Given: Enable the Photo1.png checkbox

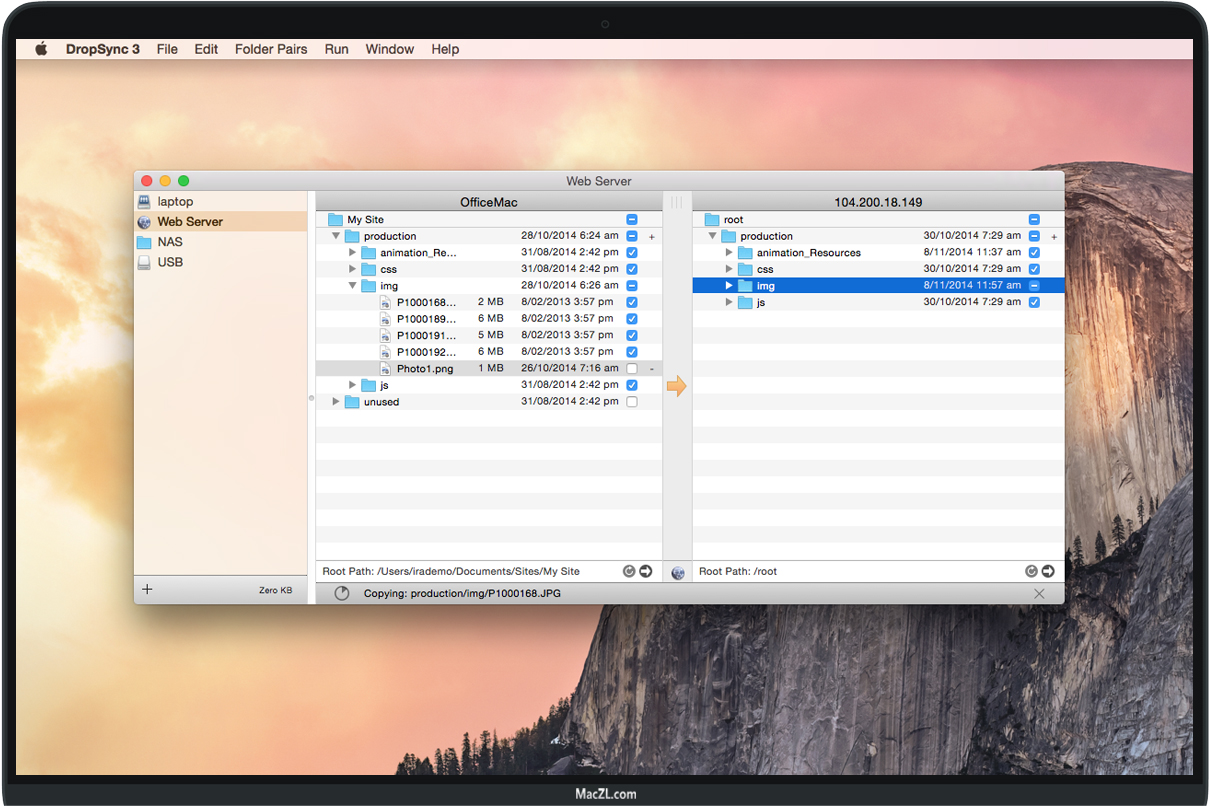Looking at the screenshot, I should coord(632,369).
